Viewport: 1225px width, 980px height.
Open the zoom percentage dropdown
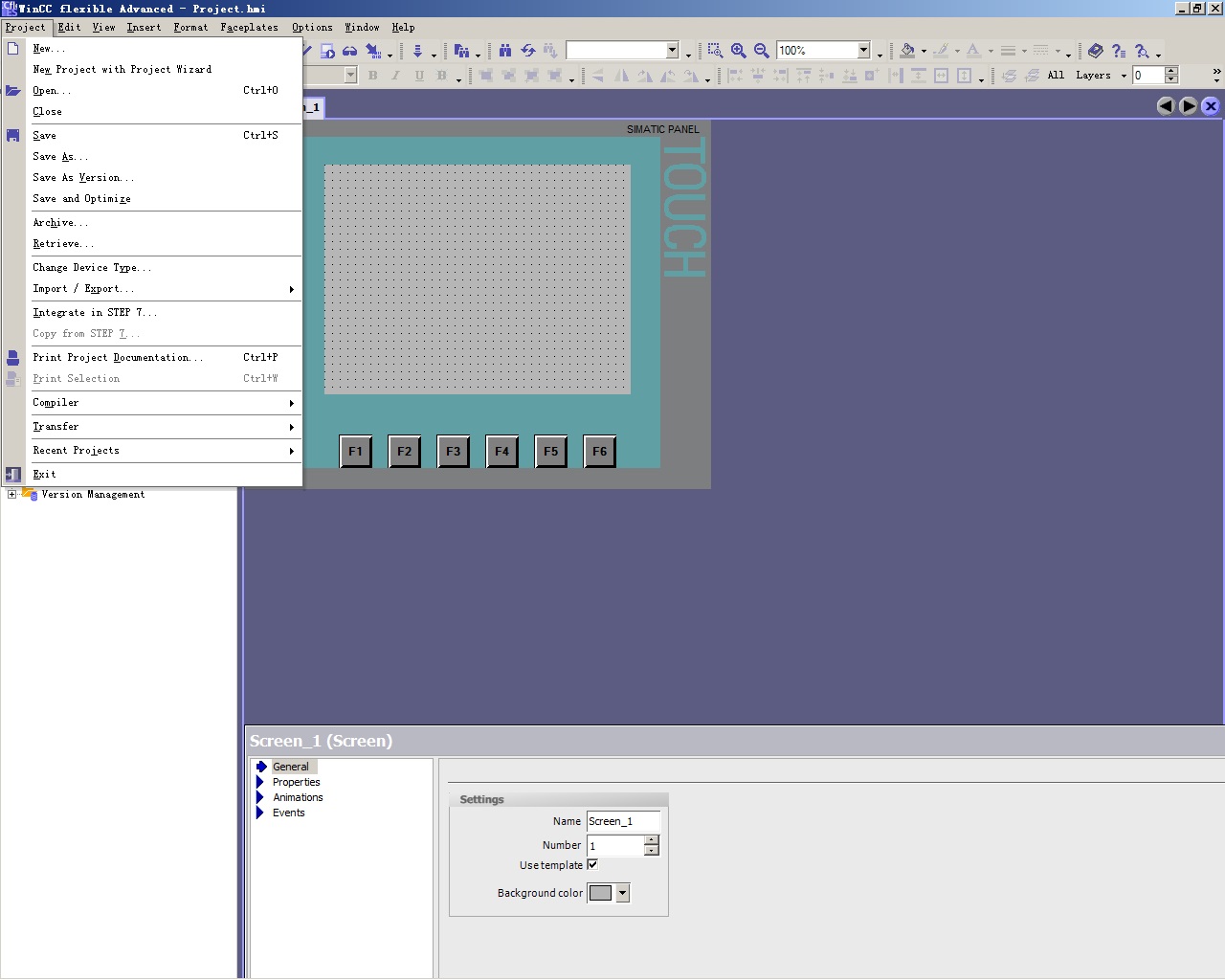863,50
